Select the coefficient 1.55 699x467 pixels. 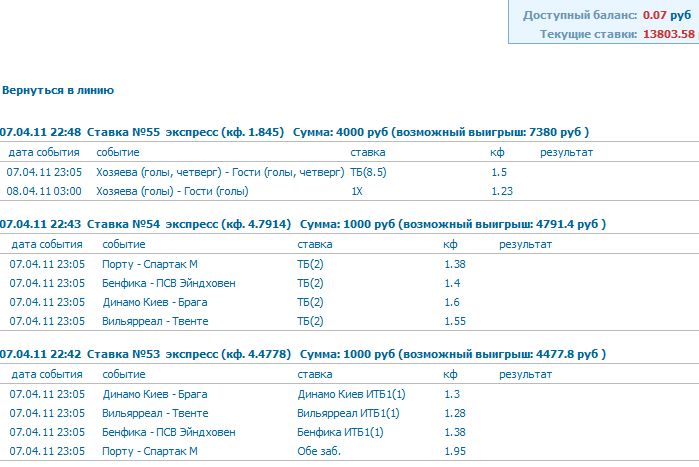pyautogui.click(x=455, y=322)
